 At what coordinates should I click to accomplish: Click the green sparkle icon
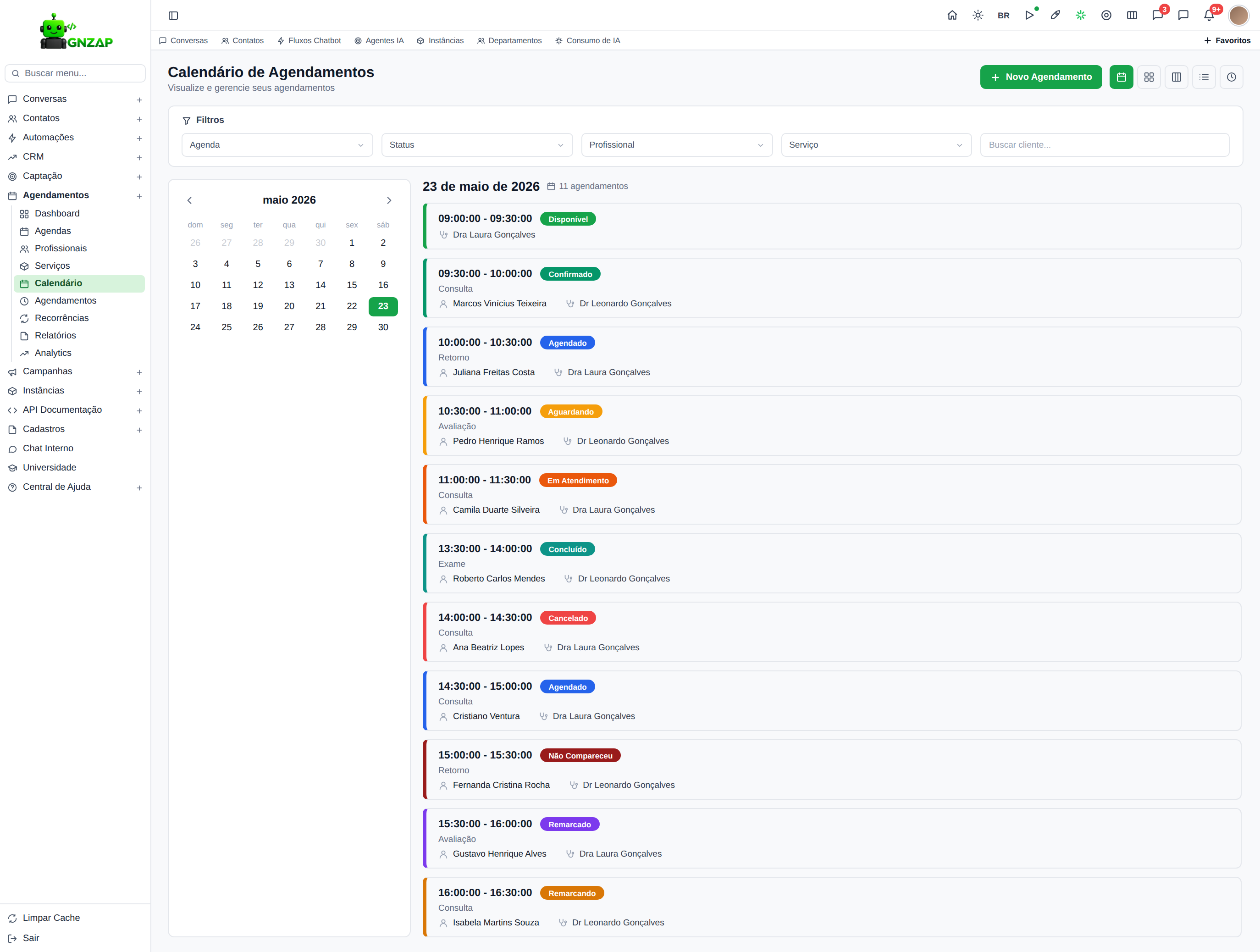[x=1081, y=16]
